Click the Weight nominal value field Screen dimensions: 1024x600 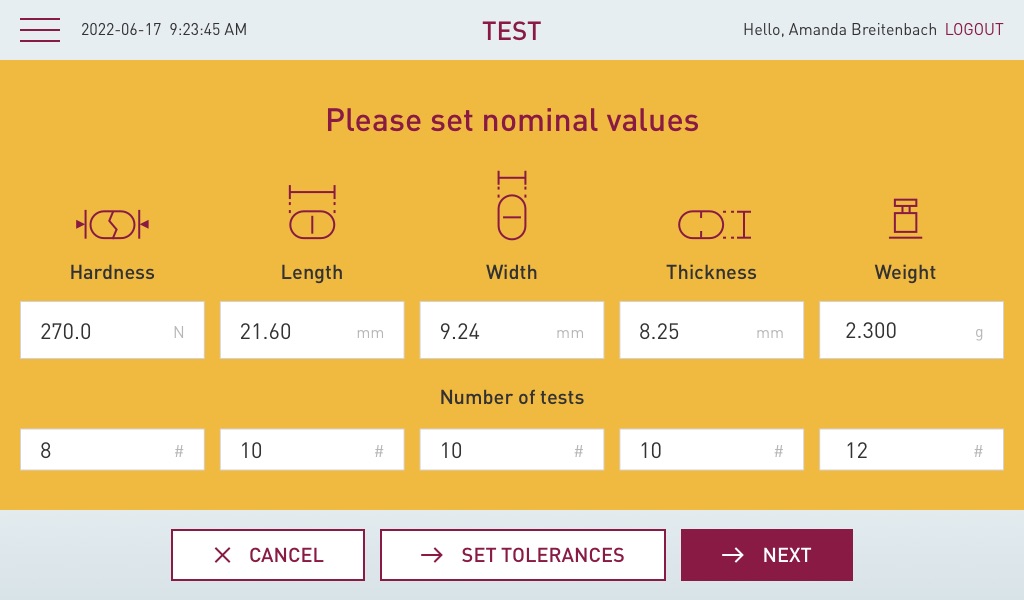(x=911, y=331)
